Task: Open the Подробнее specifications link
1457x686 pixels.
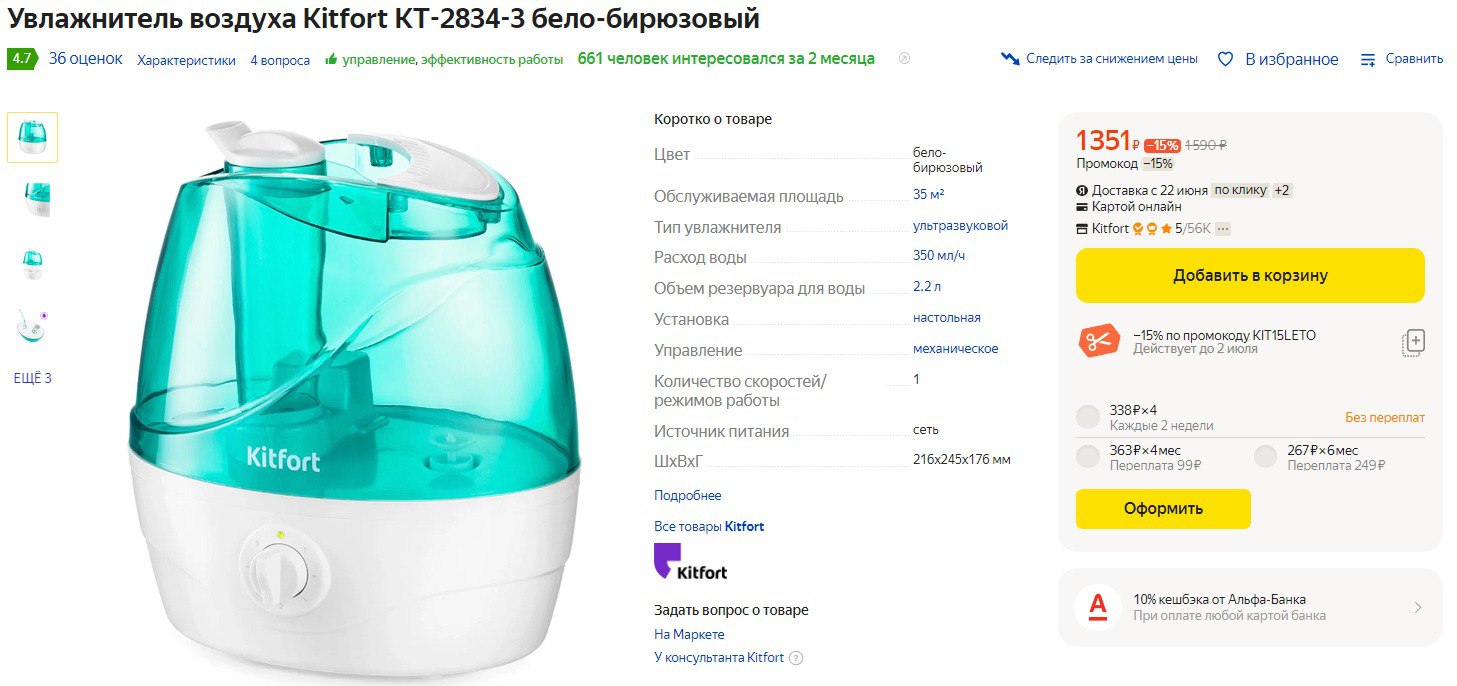Action: [x=687, y=495]
